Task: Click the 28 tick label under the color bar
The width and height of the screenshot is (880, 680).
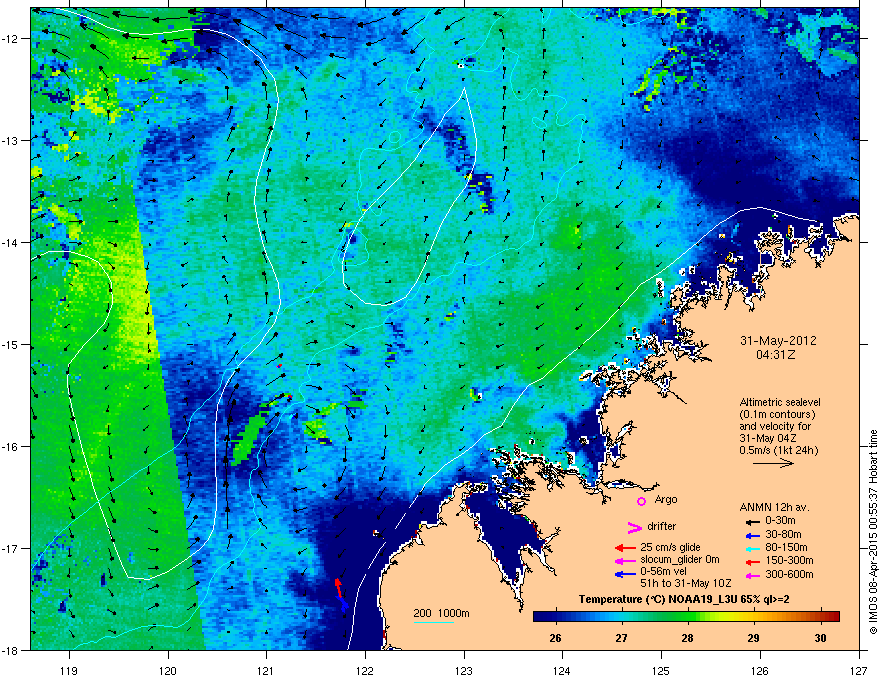Action: point(688,638)
